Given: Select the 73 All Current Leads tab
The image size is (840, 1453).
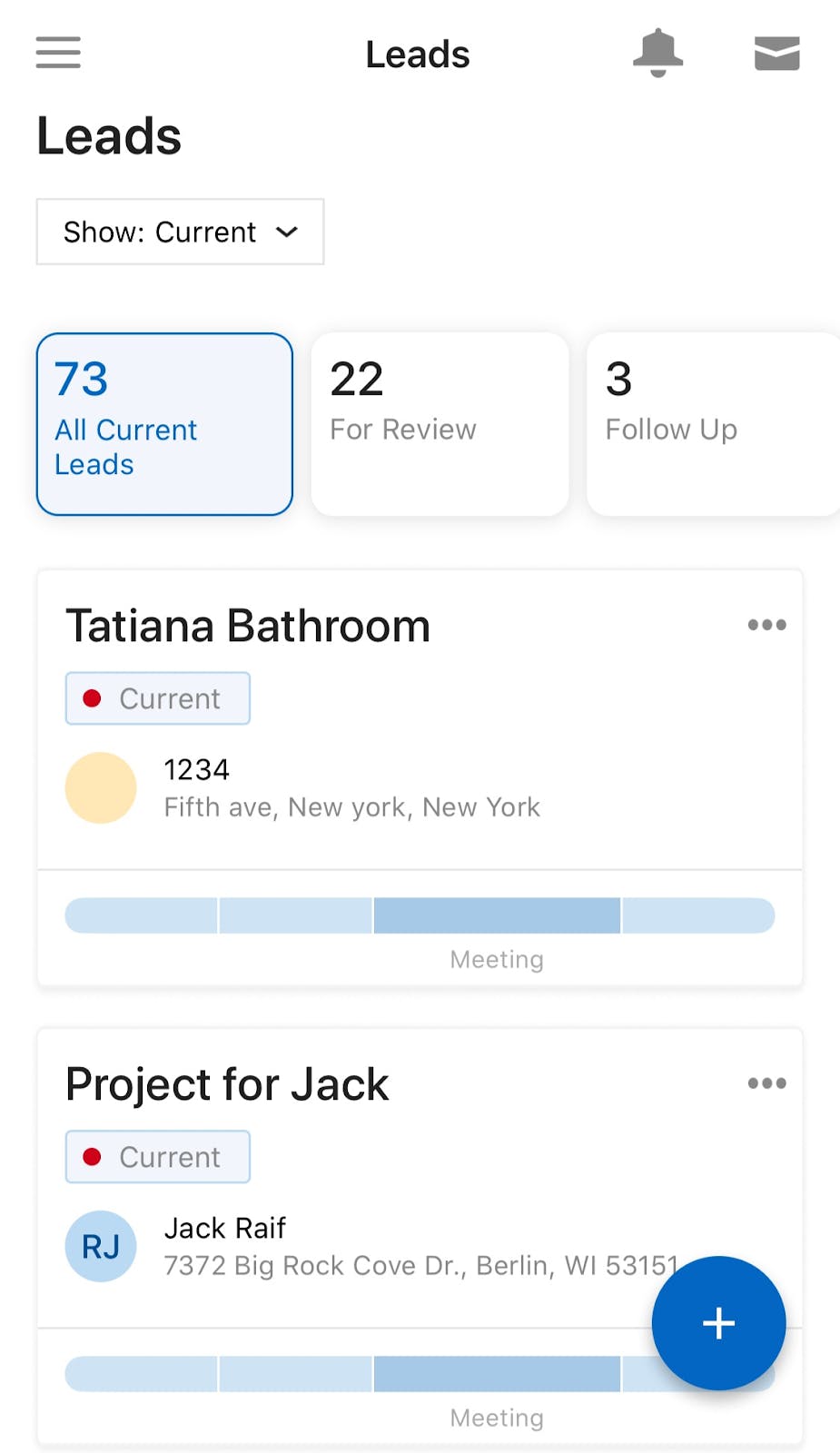Looking at the screenshot, I should [164, 424].
